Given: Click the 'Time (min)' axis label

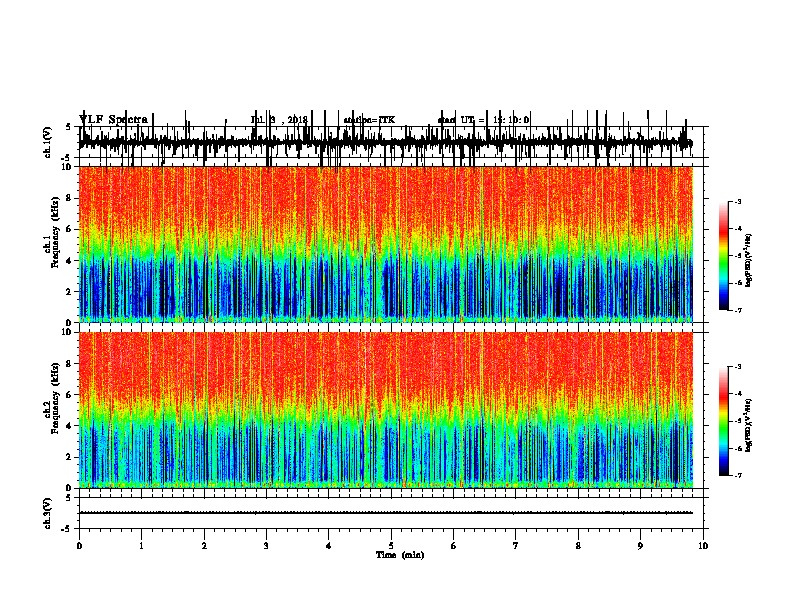Looking at the screenshot, I should (400, 555).
